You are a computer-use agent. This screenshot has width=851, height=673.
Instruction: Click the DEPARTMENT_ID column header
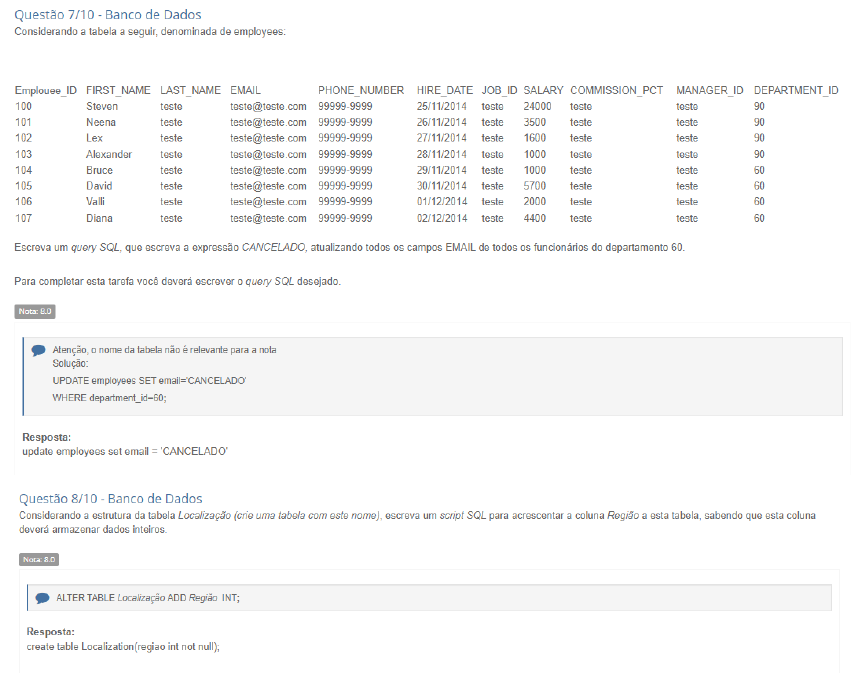click(795, 90)
